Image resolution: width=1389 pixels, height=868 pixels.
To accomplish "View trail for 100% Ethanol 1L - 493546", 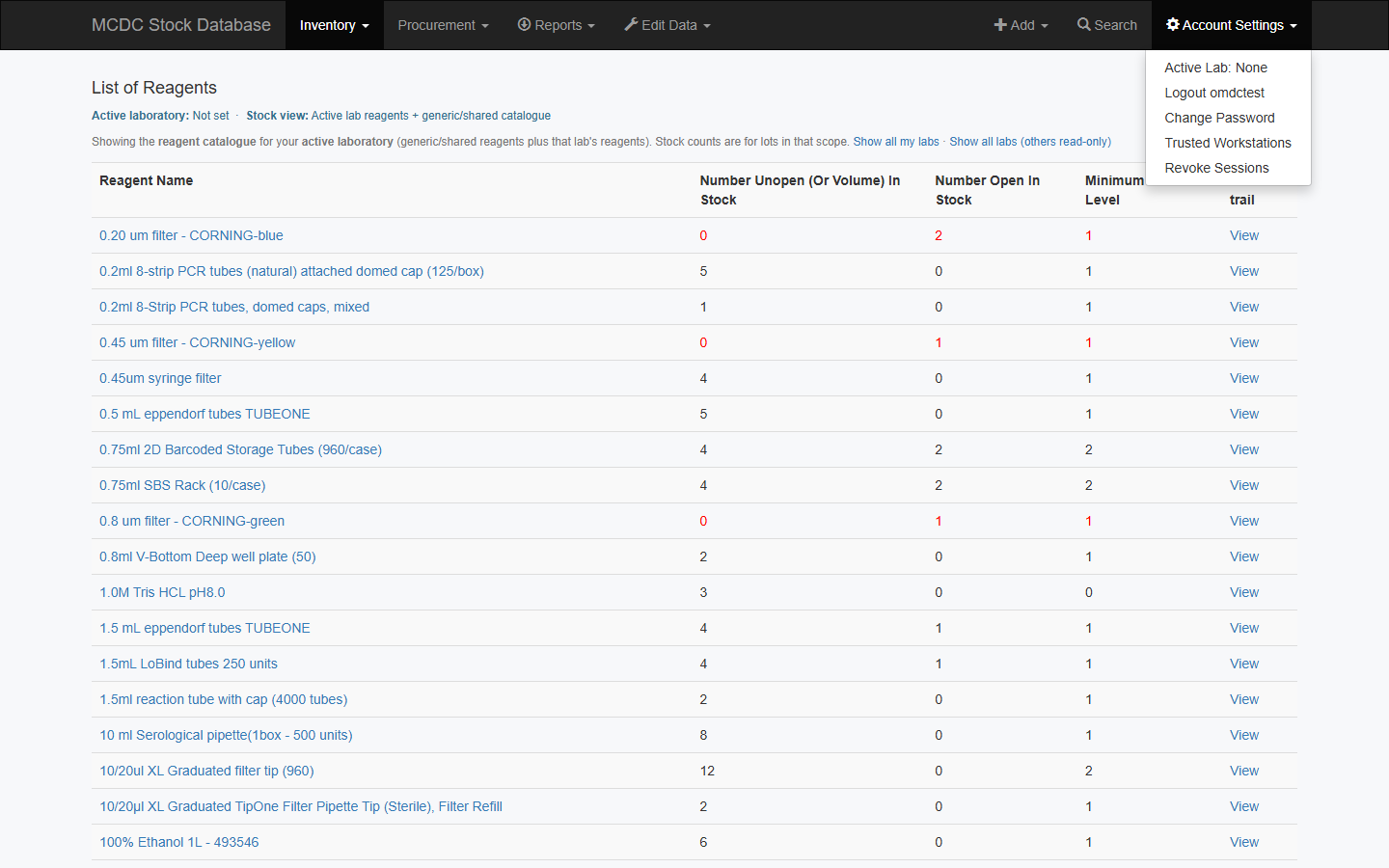I will click(1244, 842).
